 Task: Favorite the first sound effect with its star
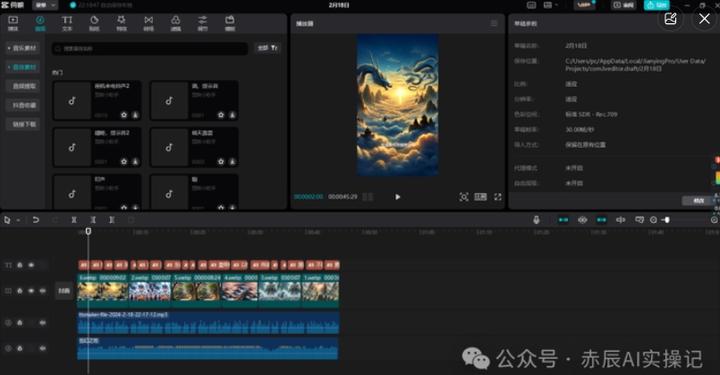(124, 115)
